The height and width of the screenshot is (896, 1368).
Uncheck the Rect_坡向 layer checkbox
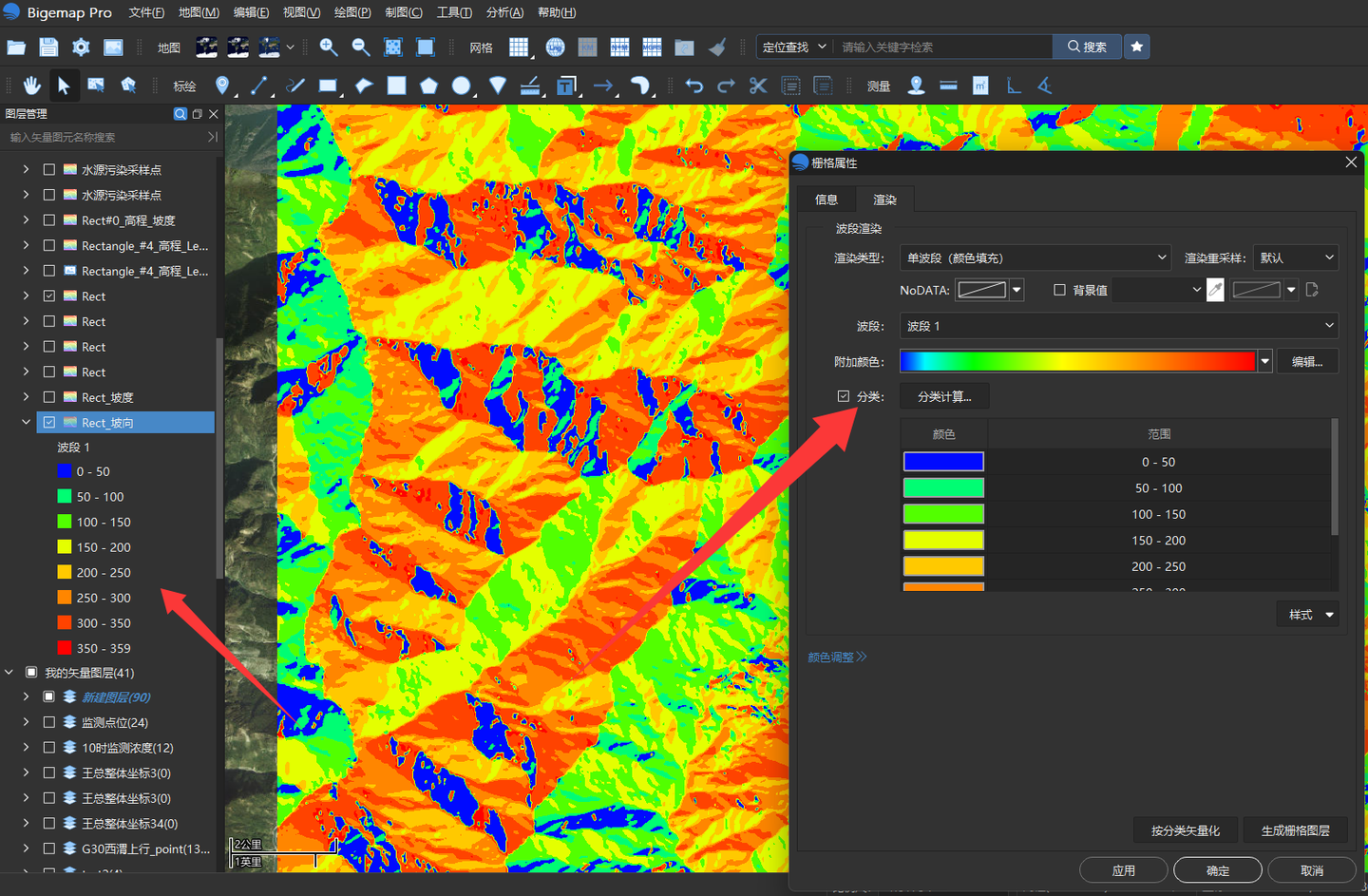pyautogui.click(x=49, y=422)
